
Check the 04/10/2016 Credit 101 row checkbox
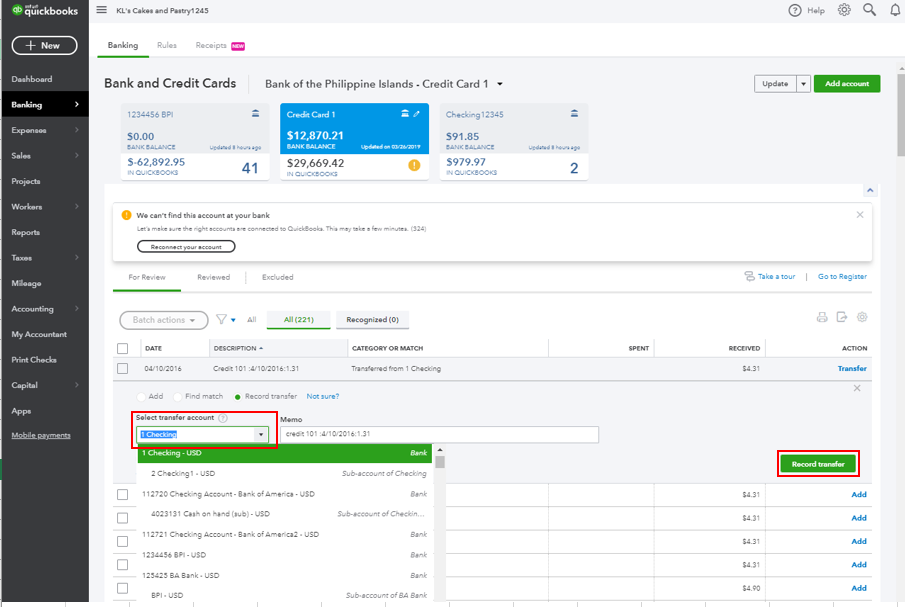[x=122, y=369]
